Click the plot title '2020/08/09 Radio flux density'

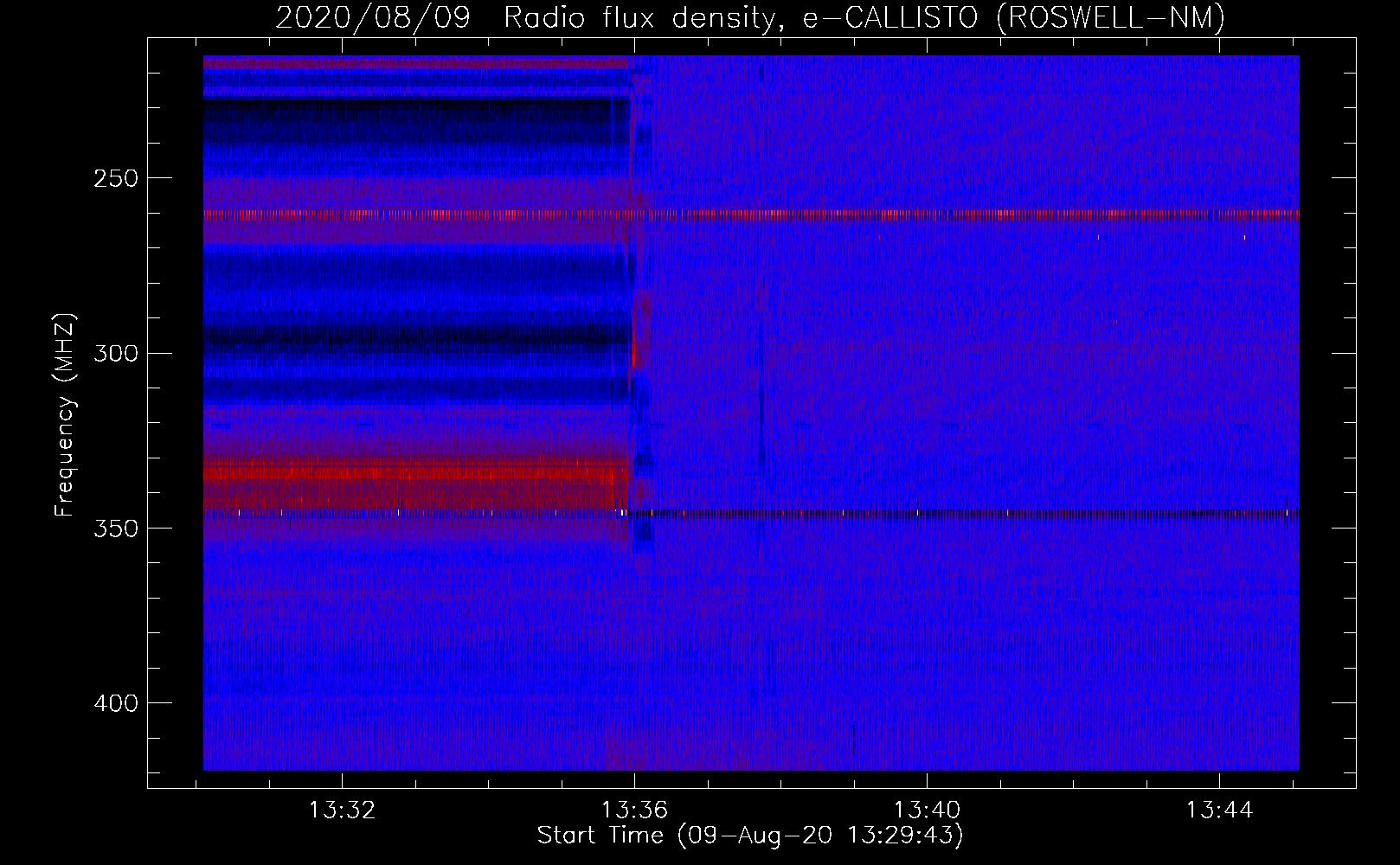click(750, 17)
